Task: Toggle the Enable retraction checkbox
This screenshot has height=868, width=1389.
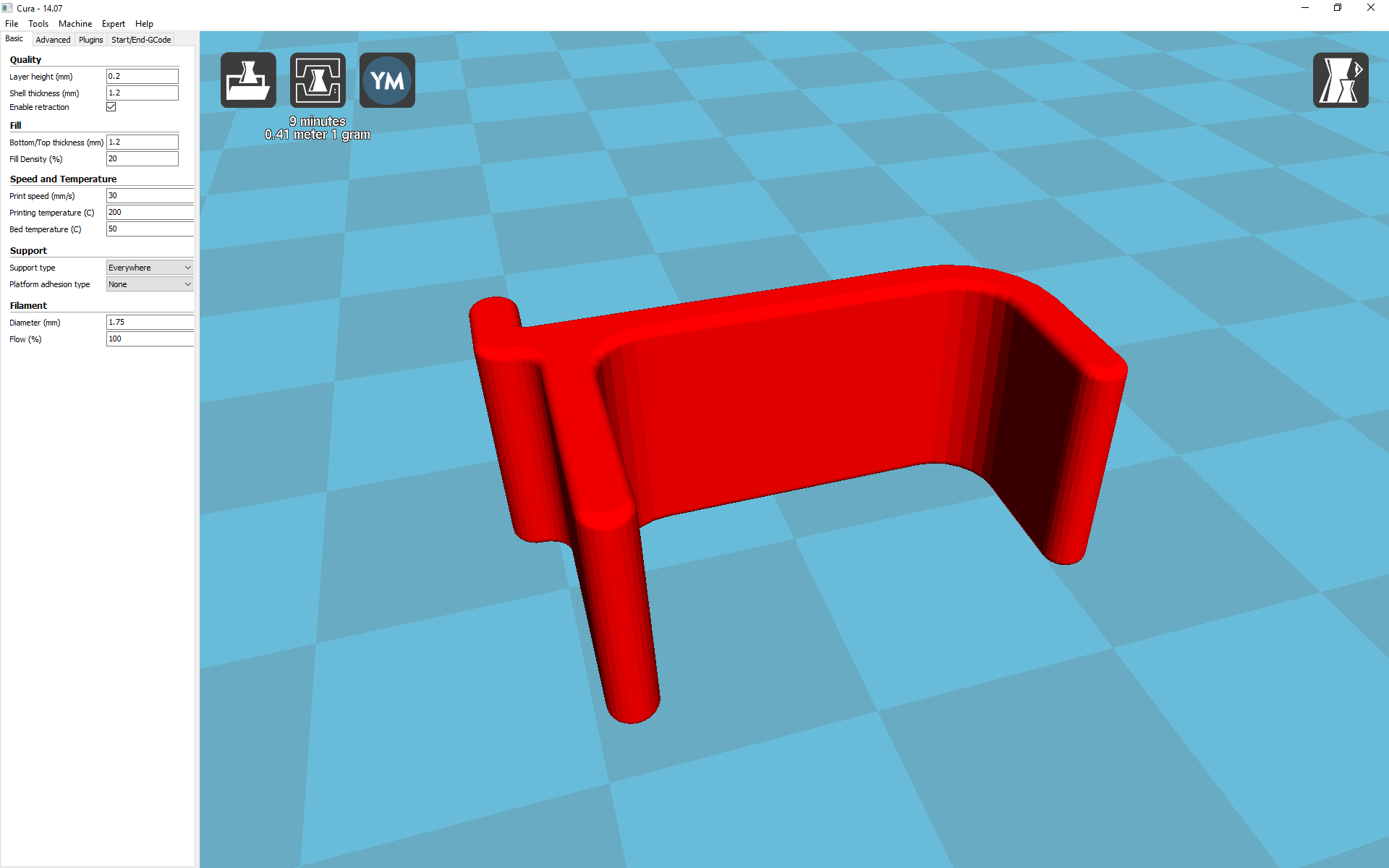Action: (x=111, y=107)
